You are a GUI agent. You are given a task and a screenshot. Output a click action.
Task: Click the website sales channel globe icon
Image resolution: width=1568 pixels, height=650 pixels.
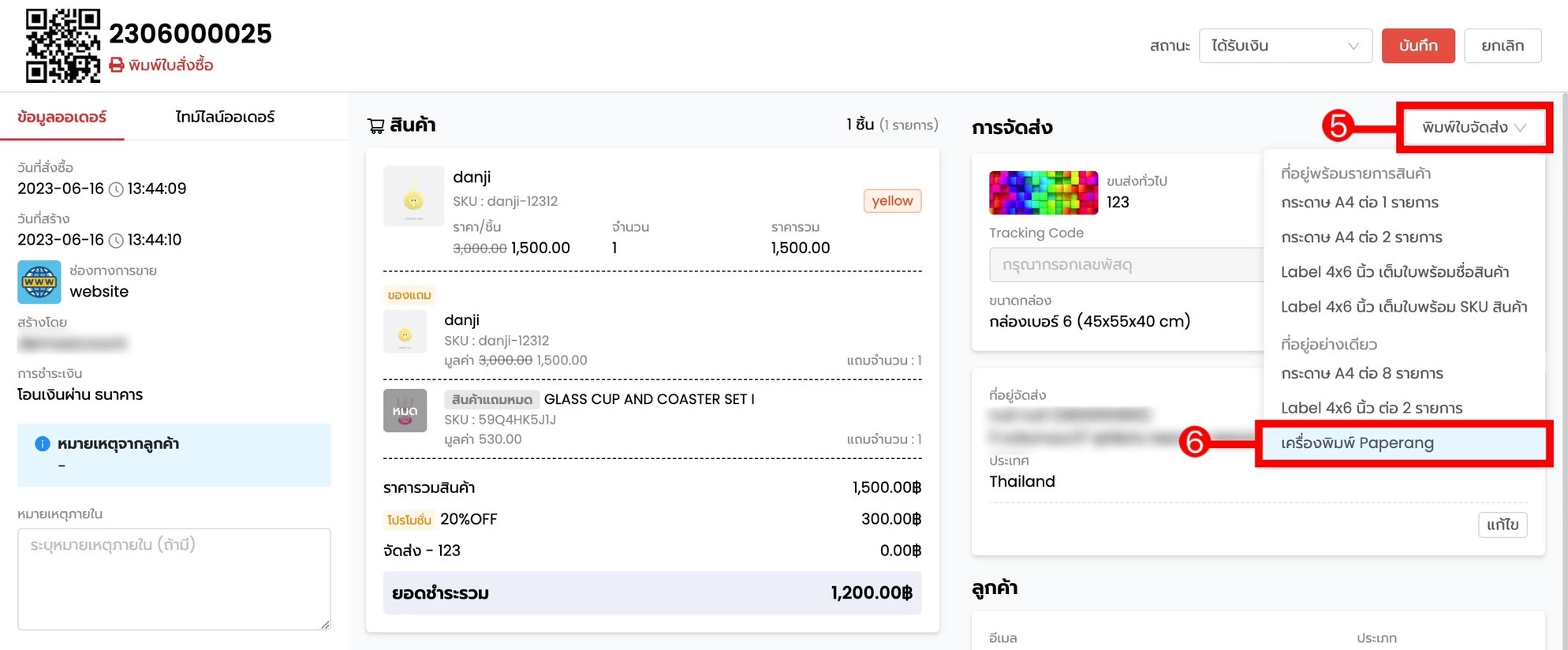(x=39, y=282)
